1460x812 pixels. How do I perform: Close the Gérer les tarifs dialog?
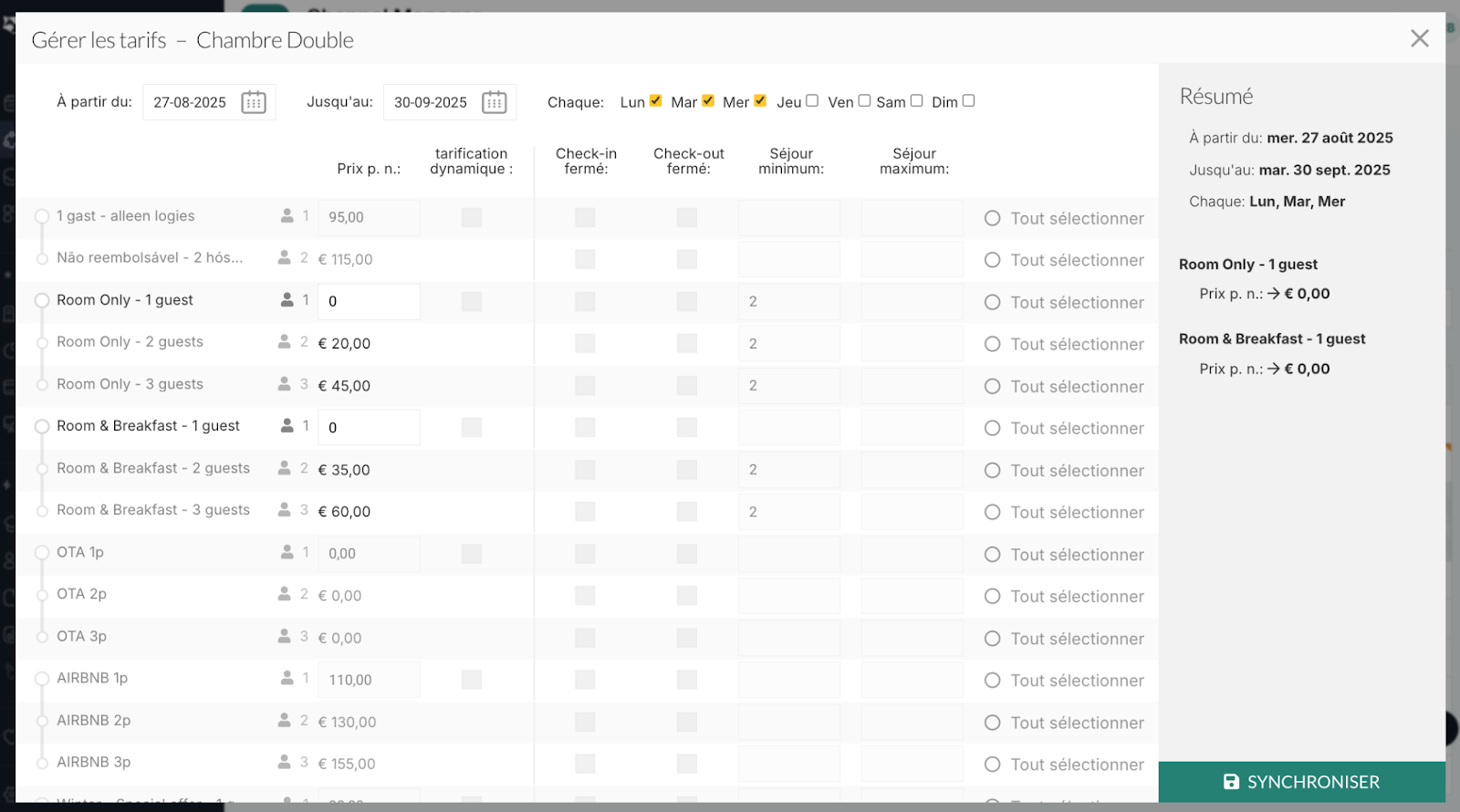pyautogui.click(x=1420, y=38)
